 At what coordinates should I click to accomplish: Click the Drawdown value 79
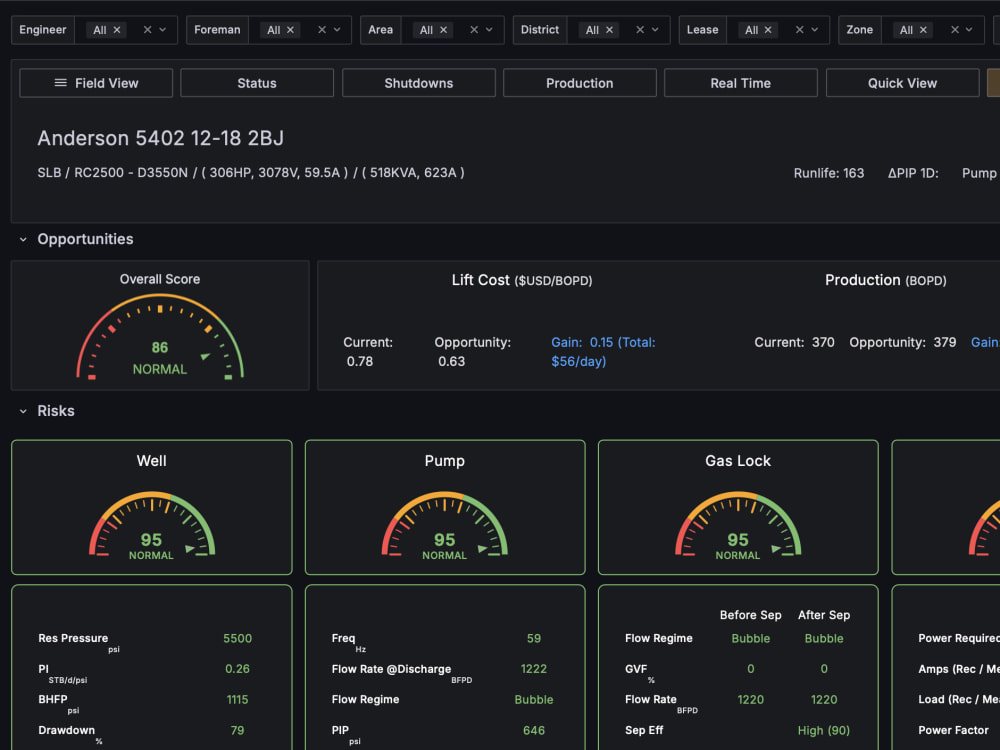click(x=237, y=730)
